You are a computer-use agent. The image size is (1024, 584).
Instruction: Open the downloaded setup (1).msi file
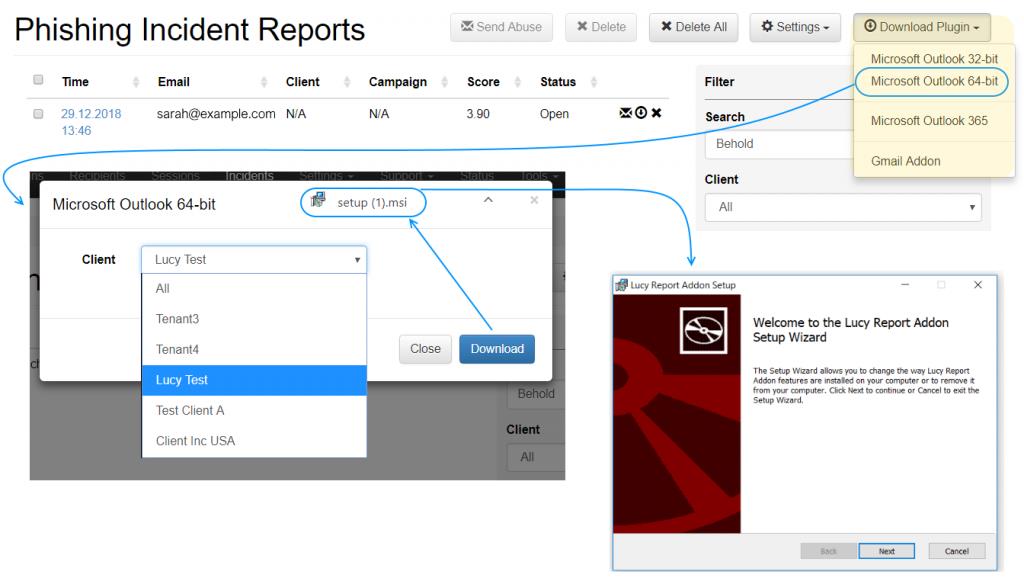click(363, 203)
